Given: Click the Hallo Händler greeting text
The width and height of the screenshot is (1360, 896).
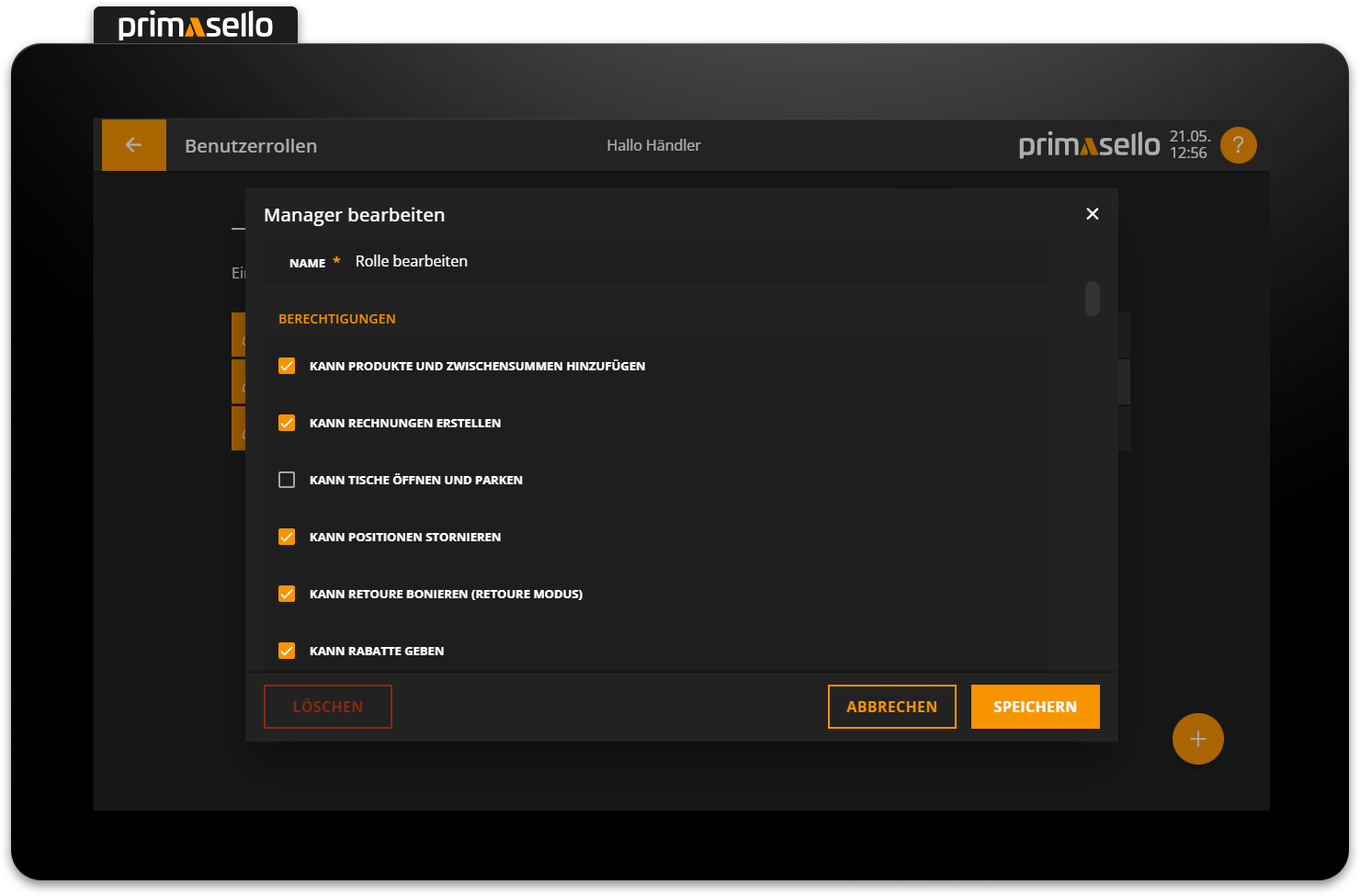Looking at the screenshot, I should (x=653, y=145).
